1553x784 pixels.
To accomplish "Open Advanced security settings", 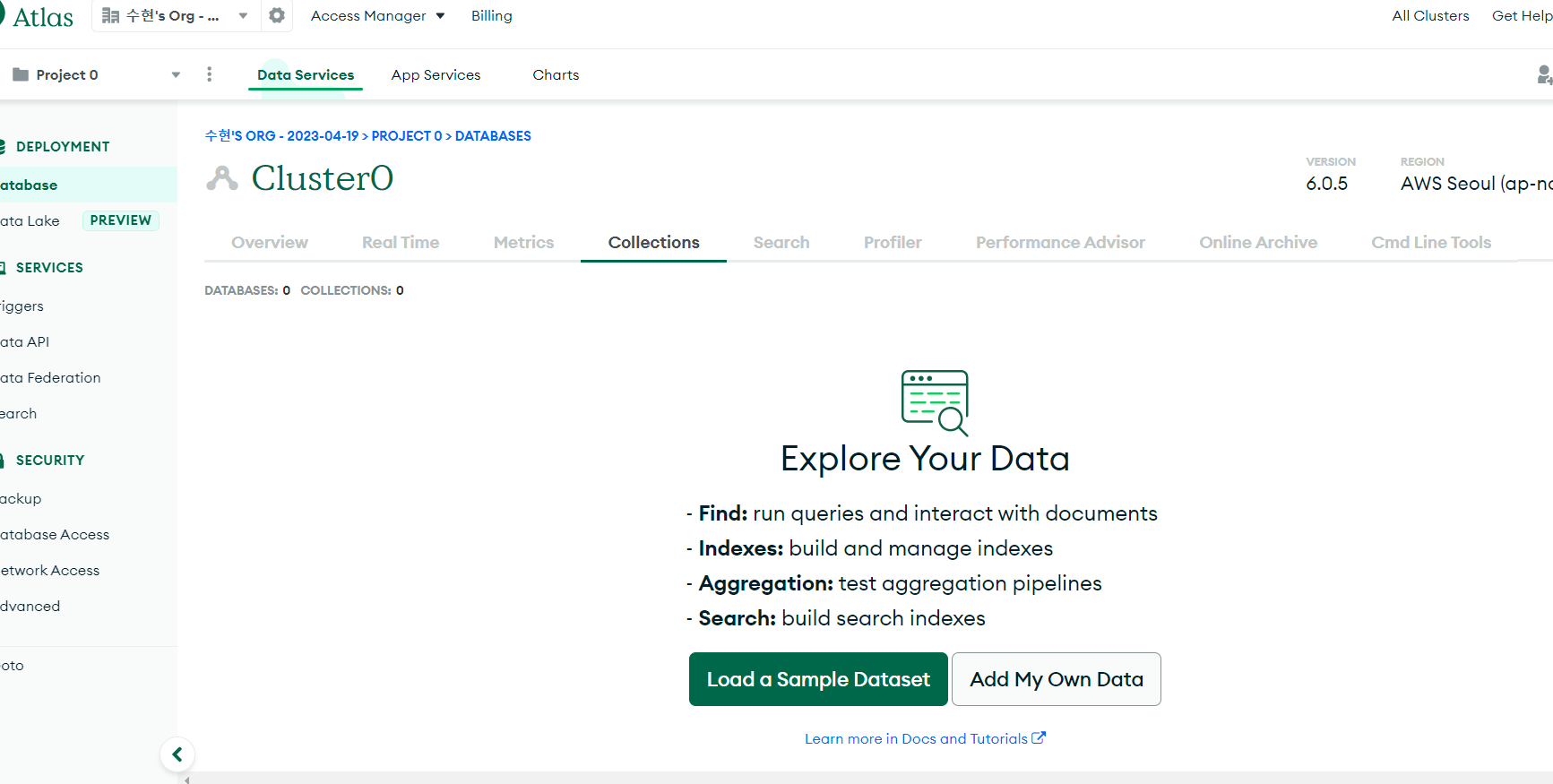I will (x=30, y=606).
